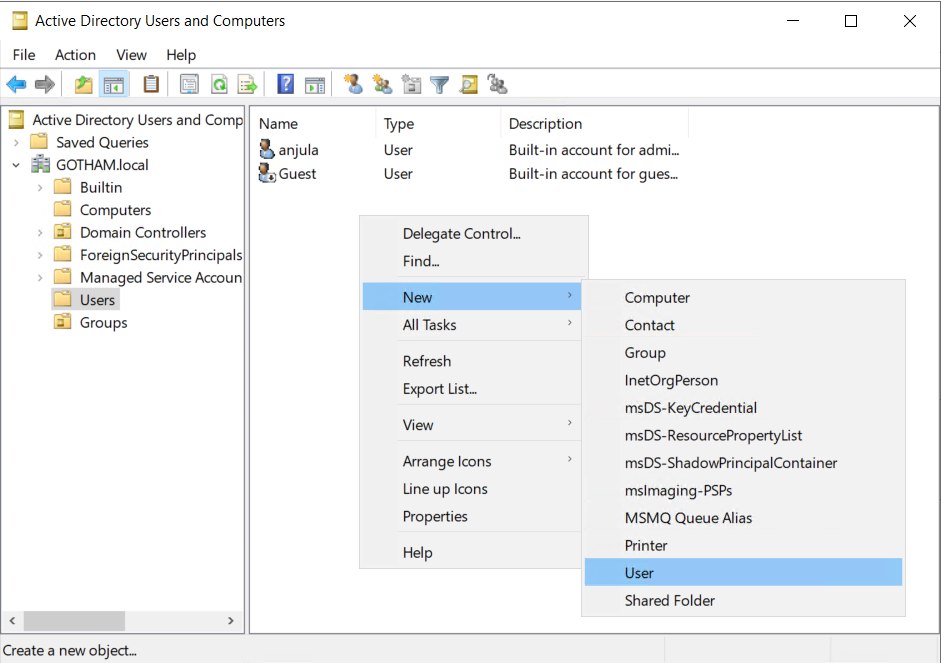The height and width of the screenshot is (663, 941).
Task: Expand the Saved Queries node
Action: click(x=16, y=142)
